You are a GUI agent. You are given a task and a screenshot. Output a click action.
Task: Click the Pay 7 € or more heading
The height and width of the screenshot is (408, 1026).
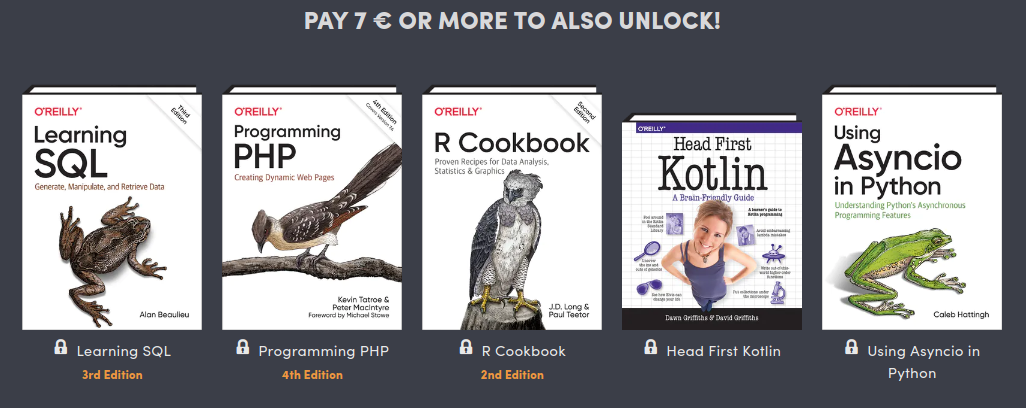click(x=512, y=21)
